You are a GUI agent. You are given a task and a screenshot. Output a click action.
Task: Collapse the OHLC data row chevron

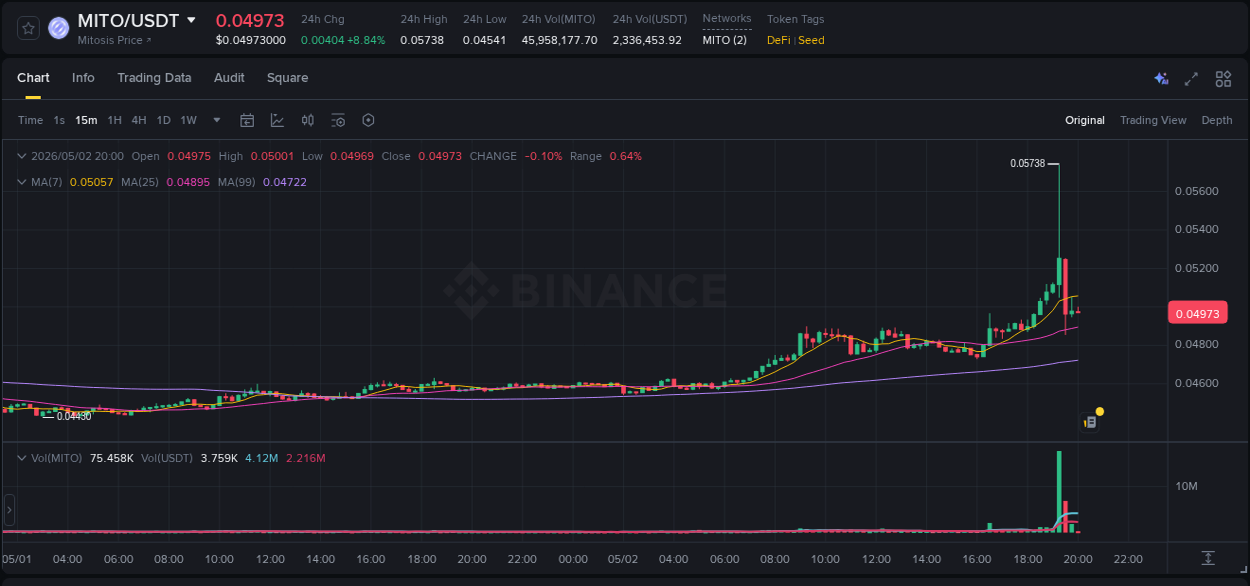pyautogui.click(x=22, y=156)
